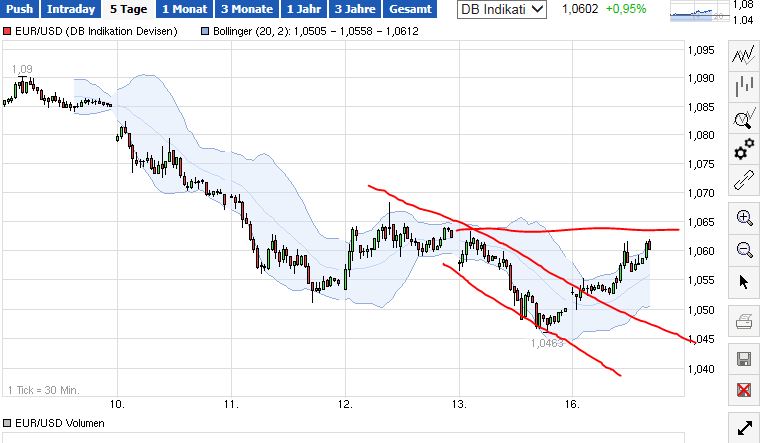Click the 10. date axis label
760x443 pixels.
[117, 404]
